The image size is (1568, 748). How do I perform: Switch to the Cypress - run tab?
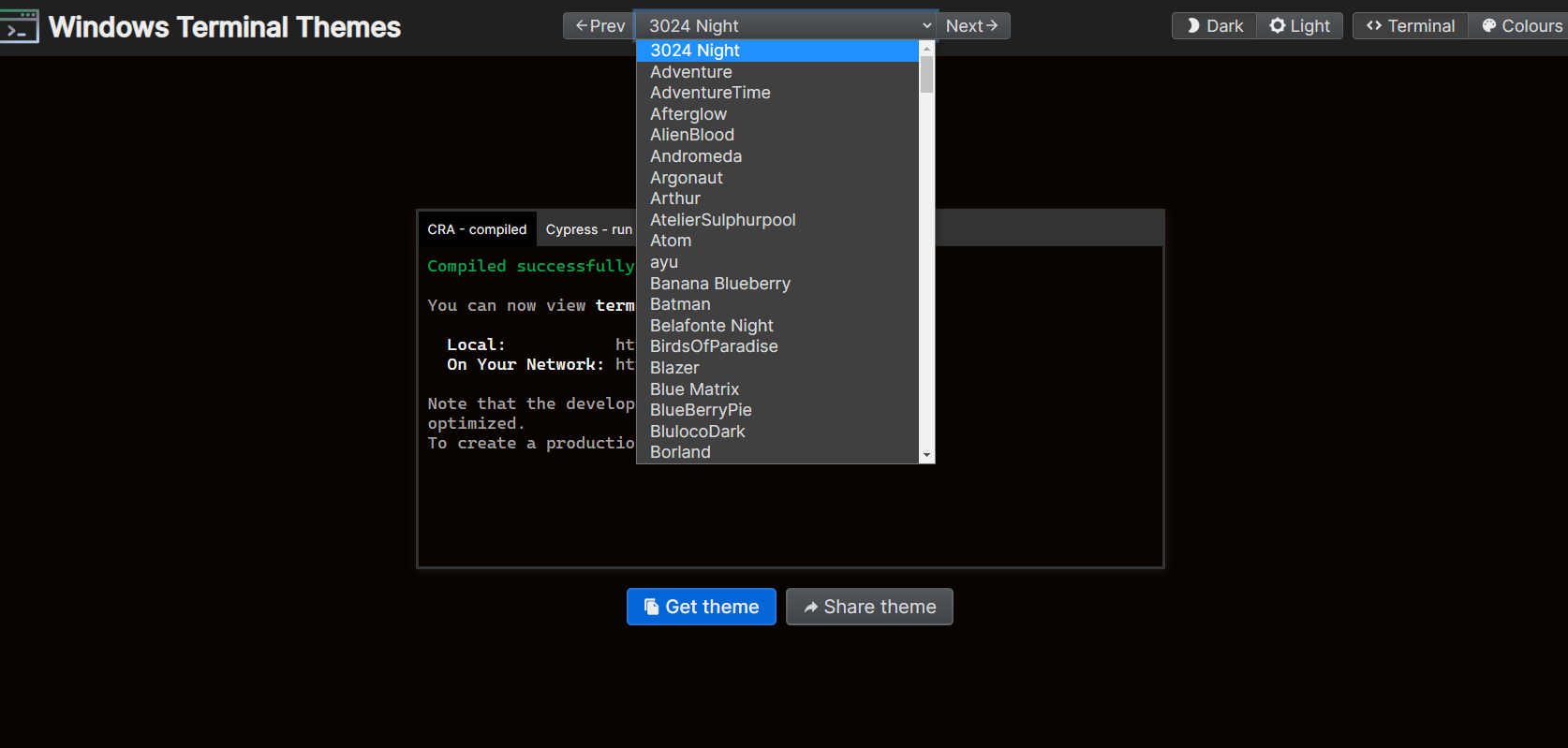[588, 229]
